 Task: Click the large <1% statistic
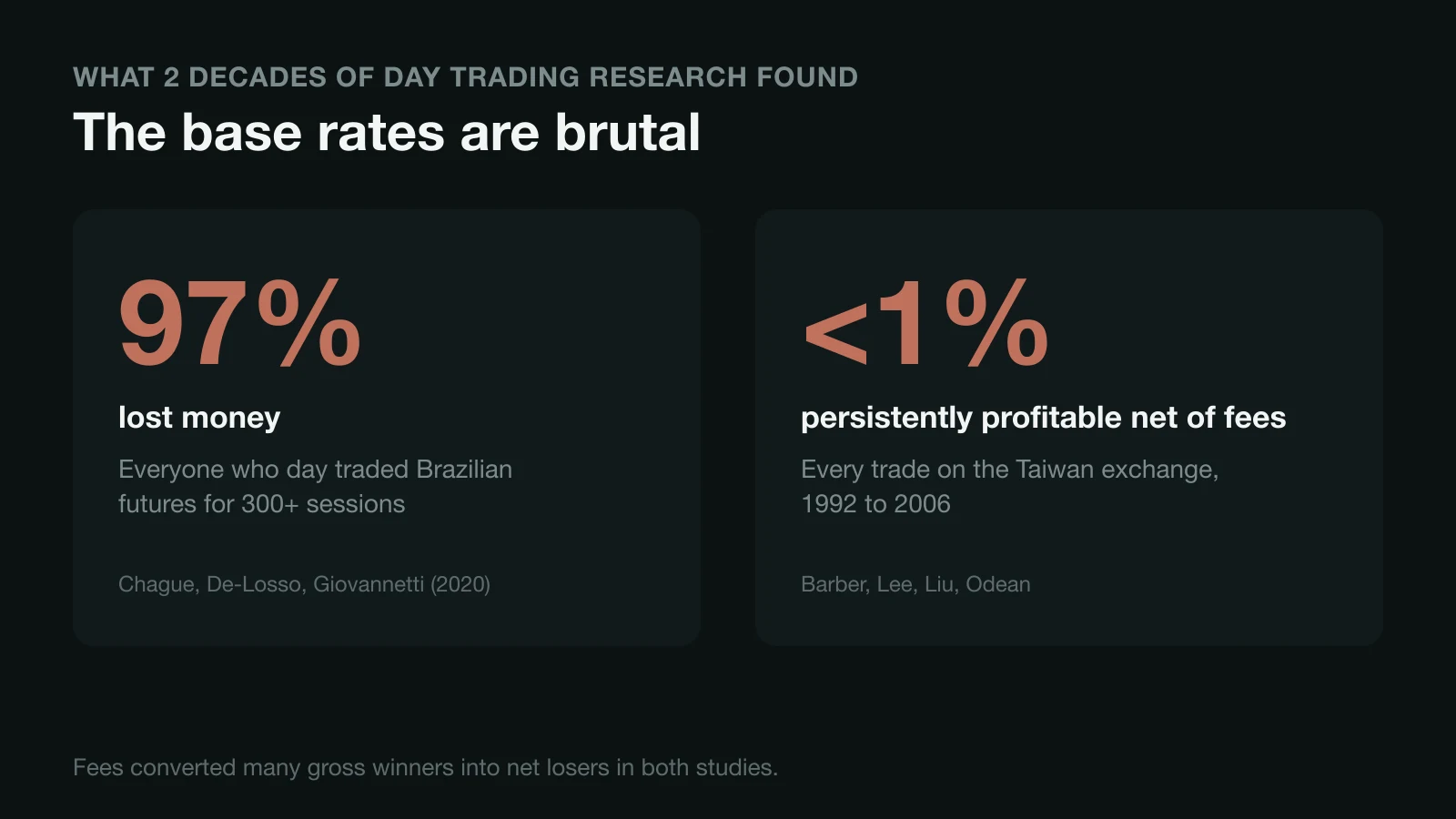pyautogui.click(x=925, y=324)
